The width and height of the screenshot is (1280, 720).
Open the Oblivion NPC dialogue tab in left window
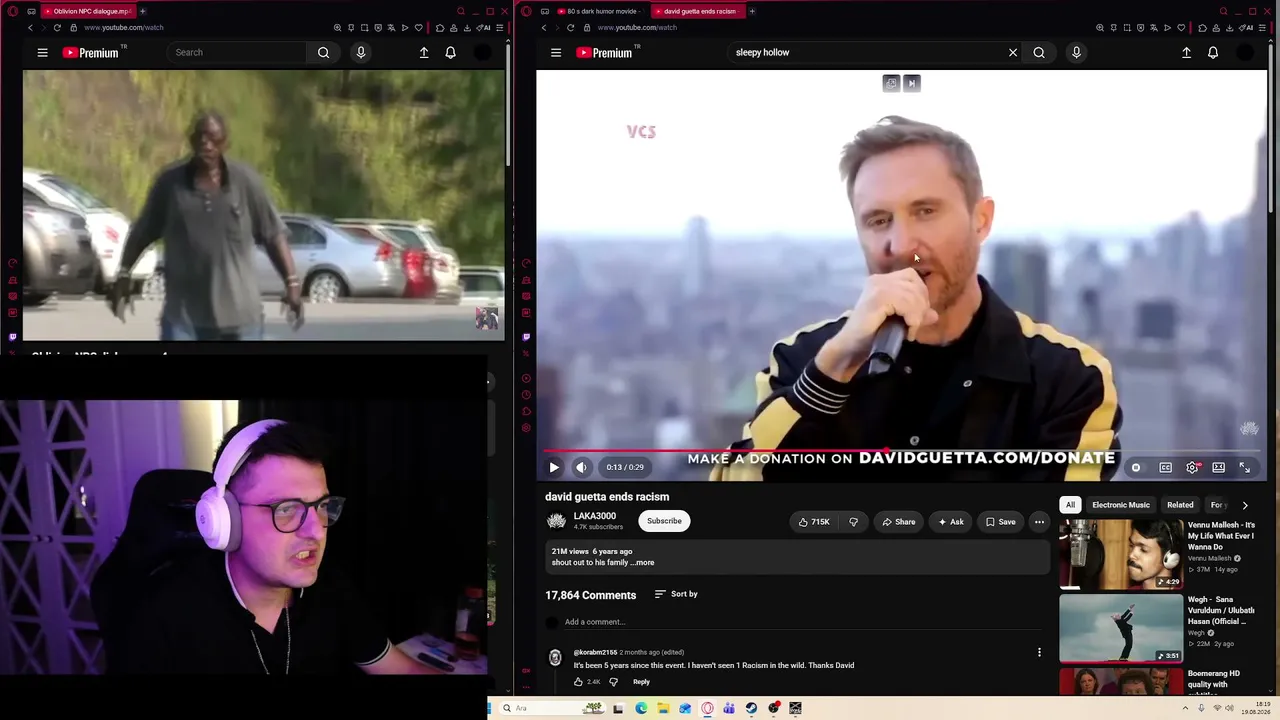(87, 11)
